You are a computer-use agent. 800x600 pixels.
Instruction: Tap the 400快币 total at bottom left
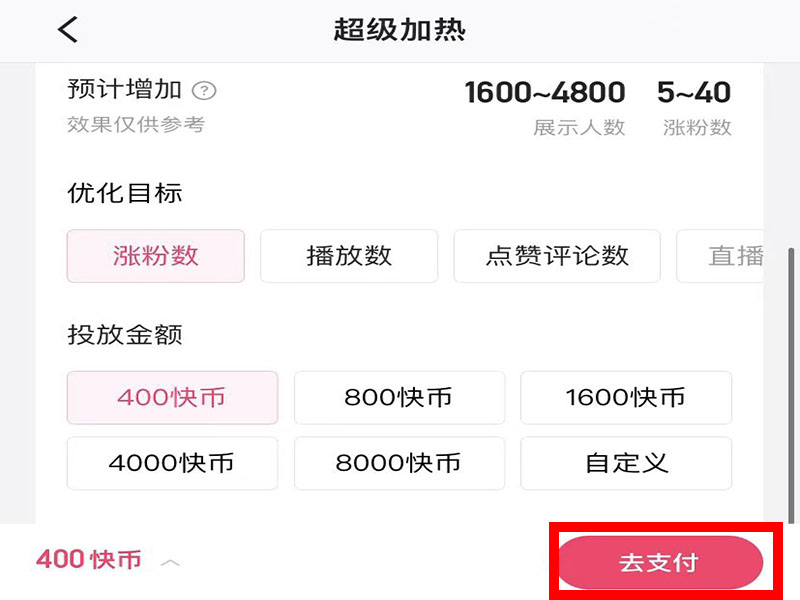click(89, 560)
